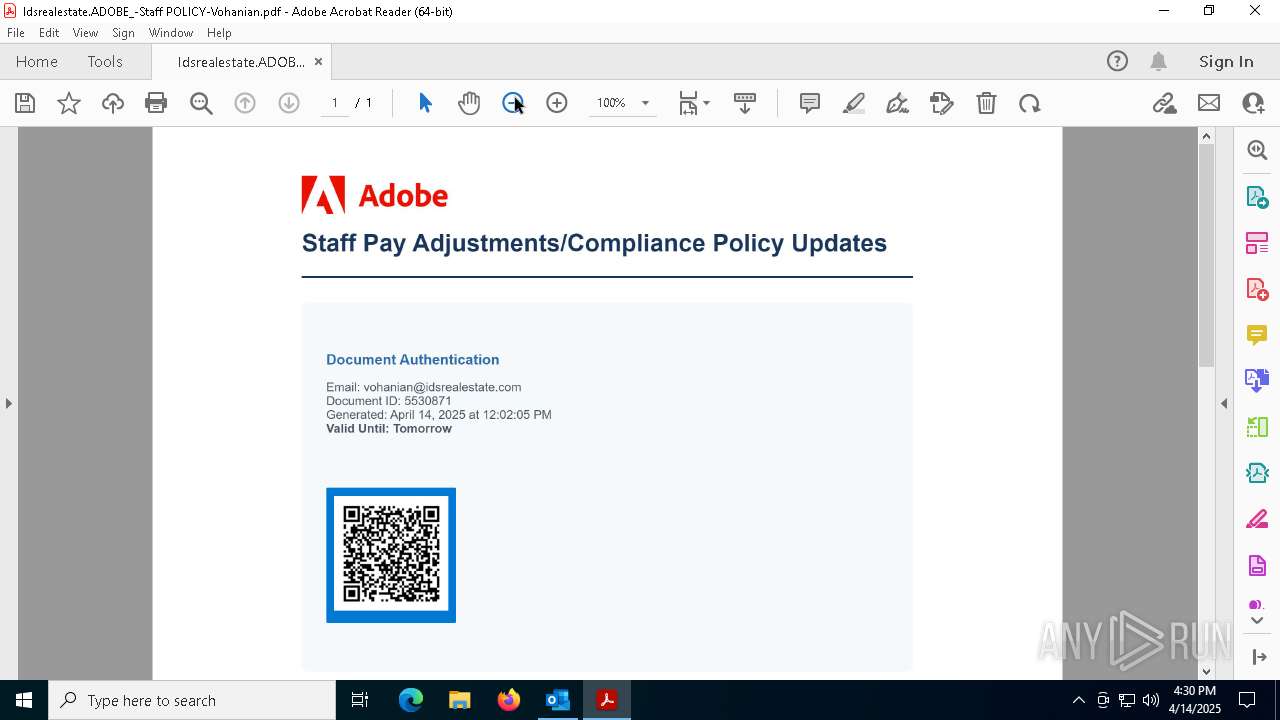Click the Zoom out minus icon
The height and width of the screenshot is (720, 1280).
tap(512, 103)
